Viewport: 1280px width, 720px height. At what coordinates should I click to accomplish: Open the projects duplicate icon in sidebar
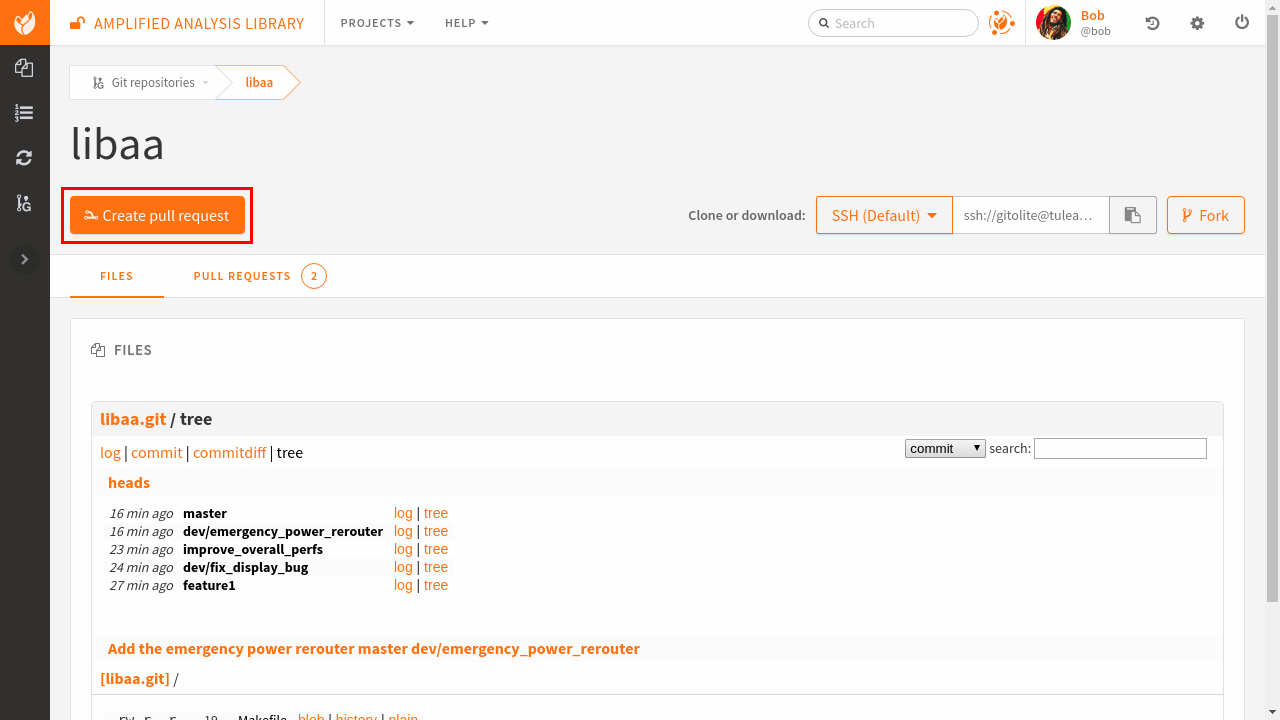[24, 68]
